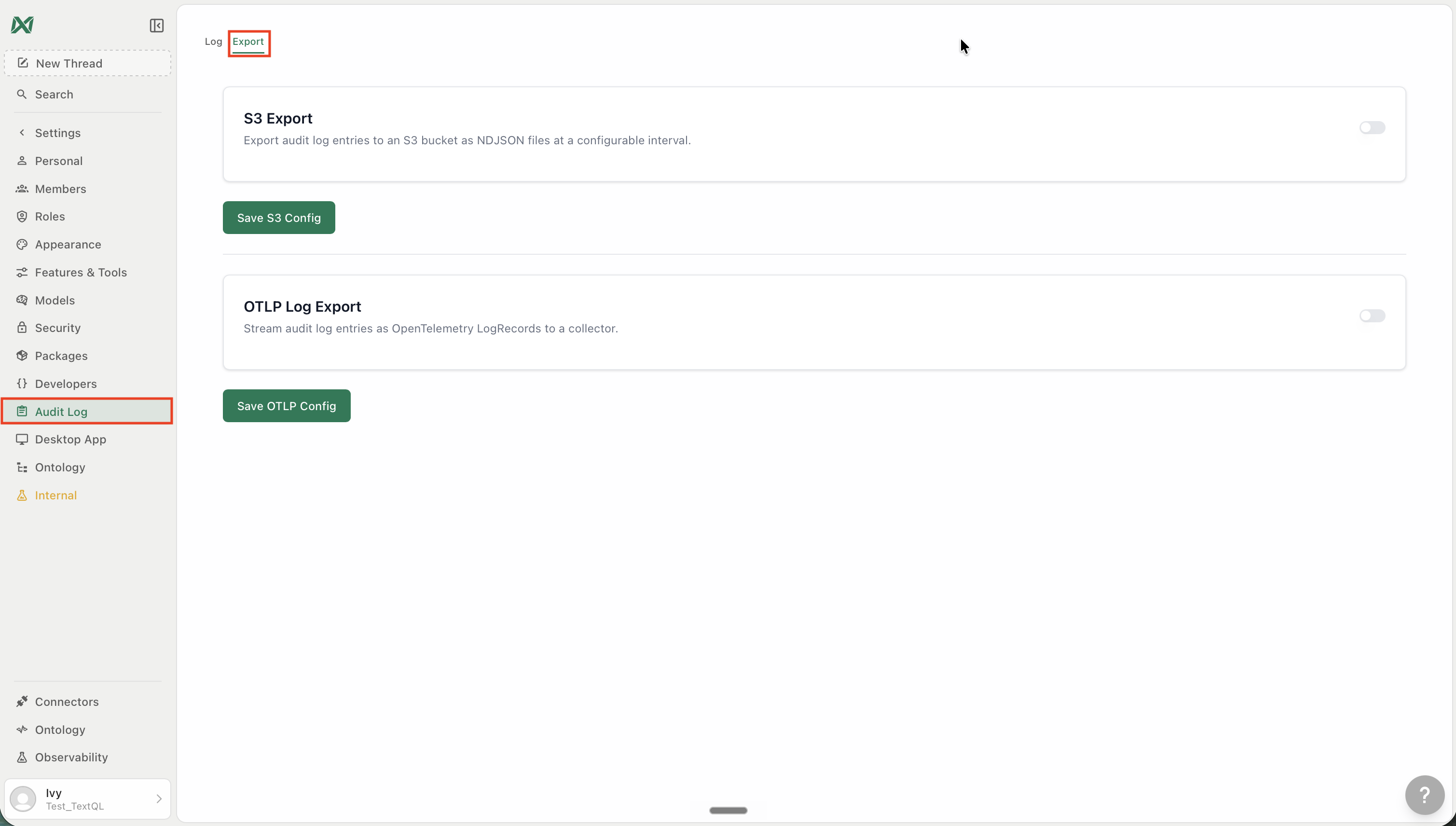1456x826 pixels.
Task: Click the bottom drag handle bar
Action: (728, 810)
